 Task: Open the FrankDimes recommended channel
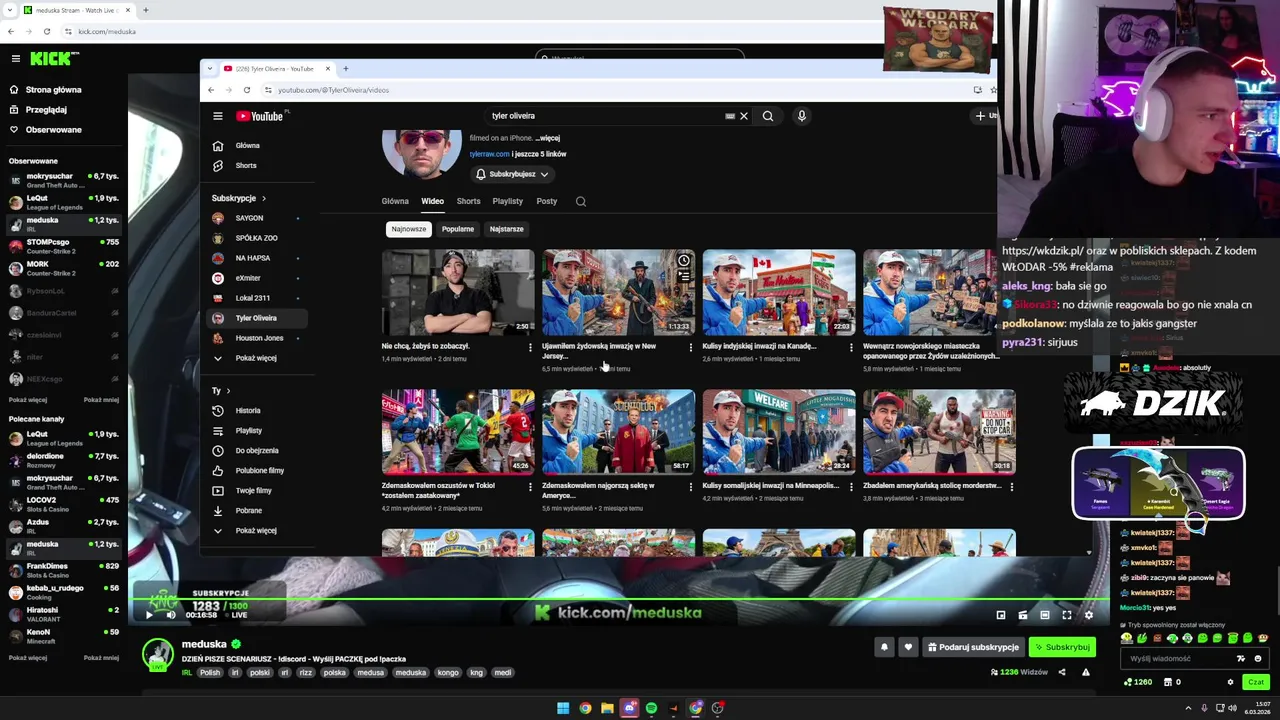64,570
